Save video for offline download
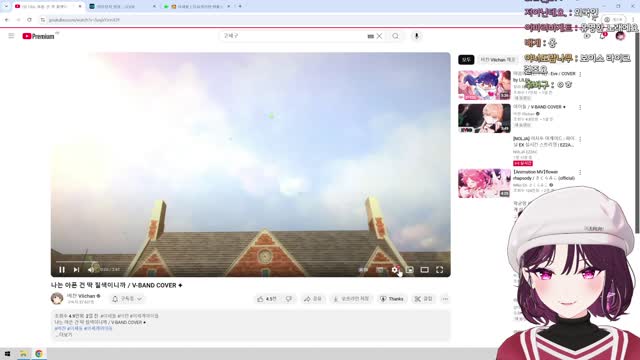The width and height of the screenshot is (640, 360). 351,299
